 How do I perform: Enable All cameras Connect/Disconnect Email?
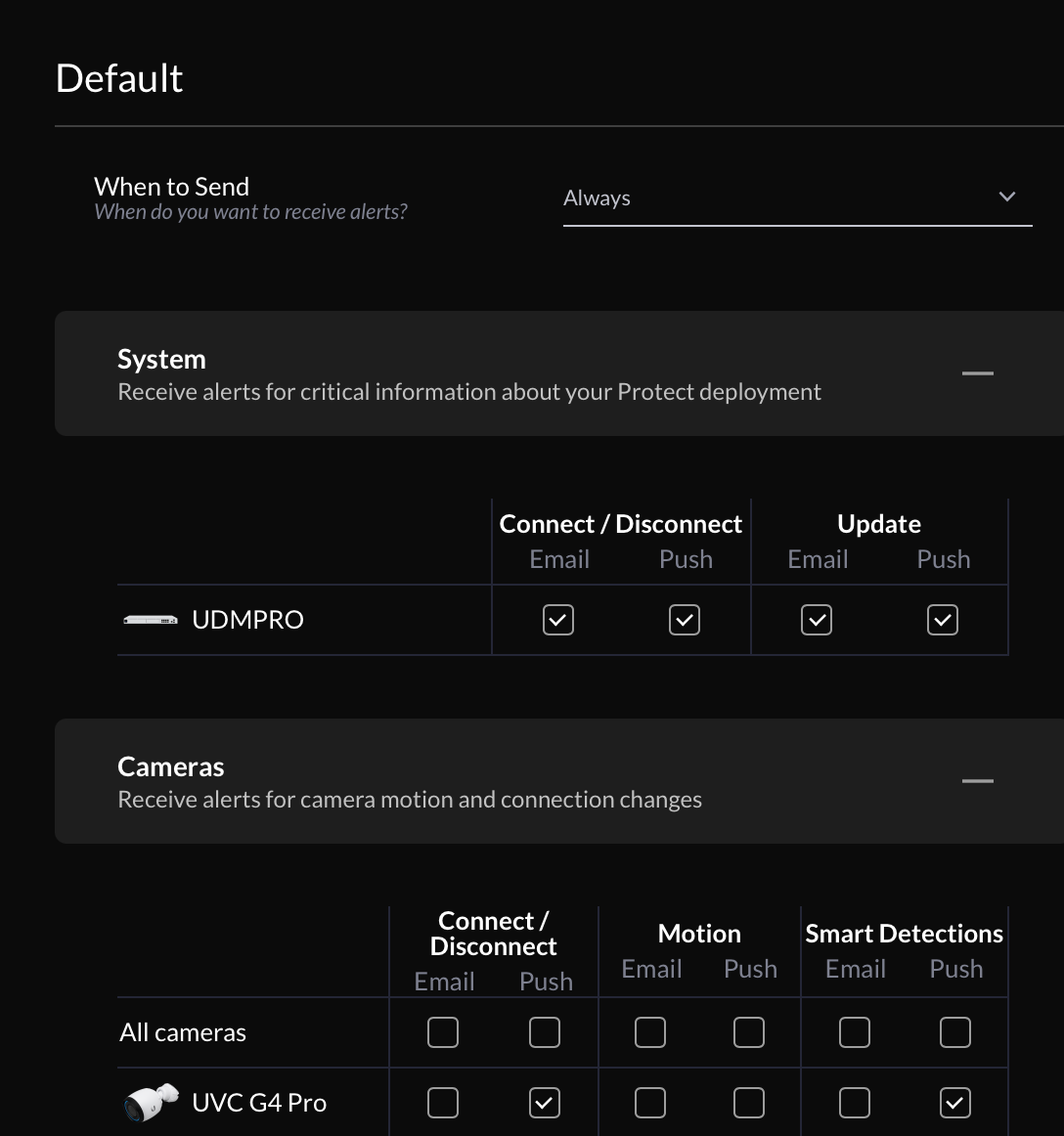pyautogui.click(x=443, y=1031)
